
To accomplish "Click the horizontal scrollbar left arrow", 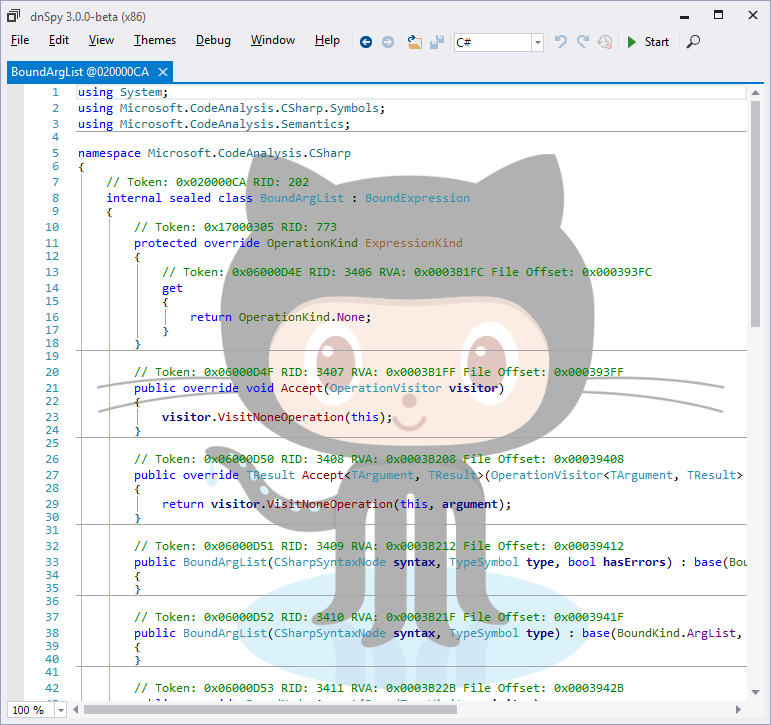I will 76,710.
